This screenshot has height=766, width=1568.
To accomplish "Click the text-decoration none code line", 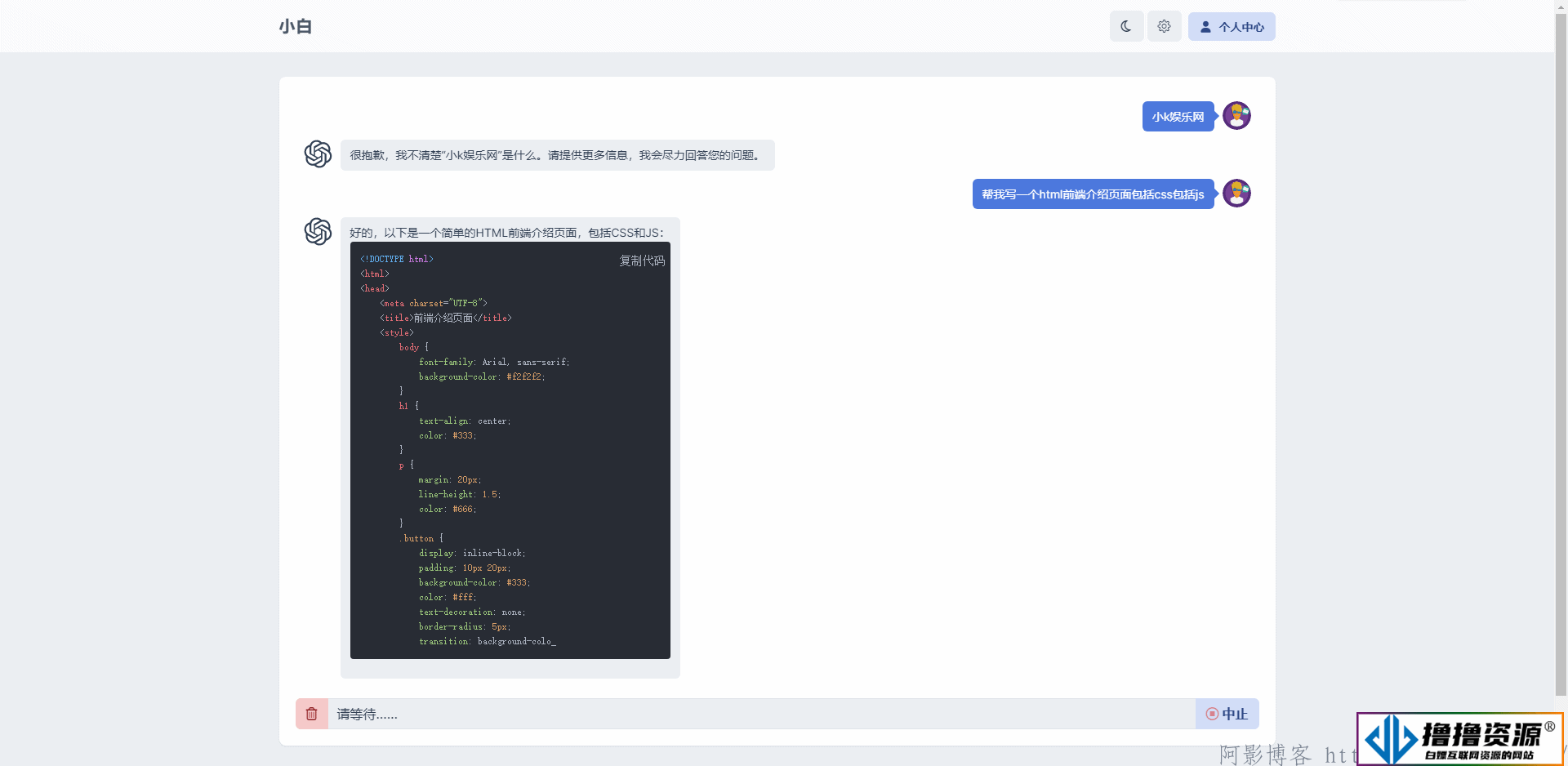I will click(472, 612).
